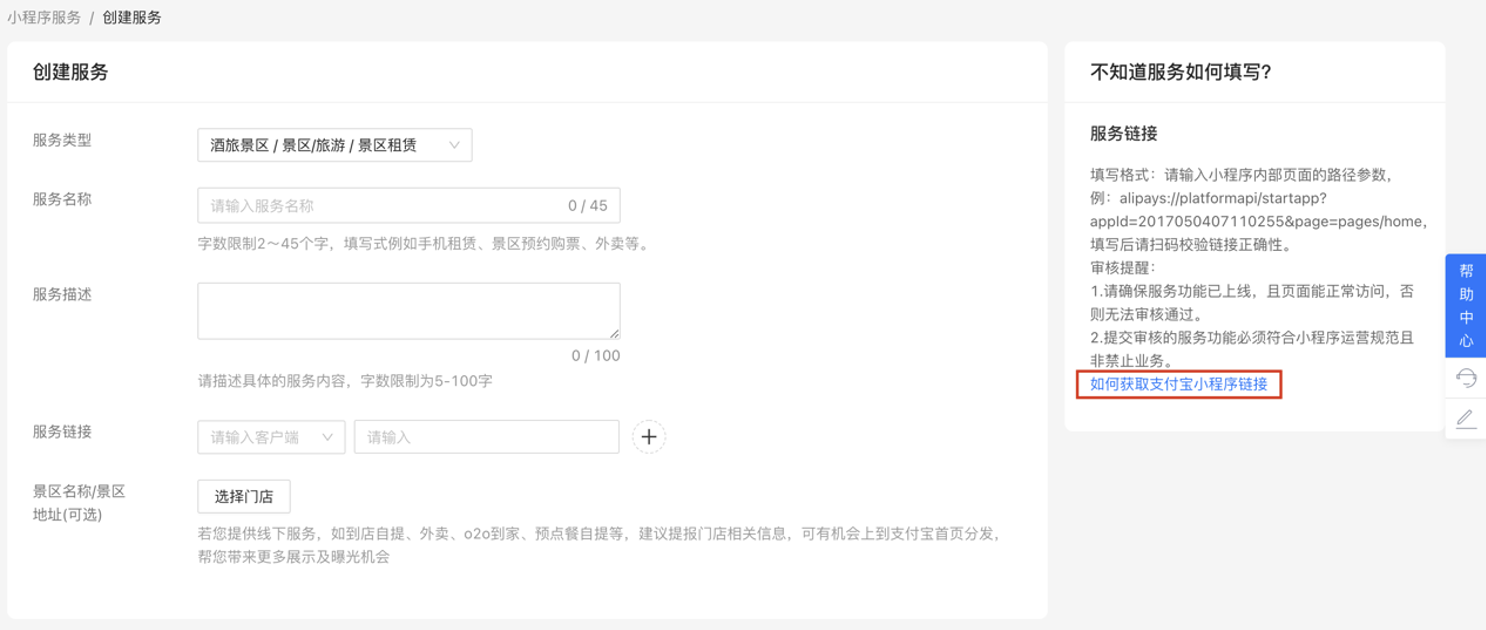1486x630 pixels.
Task: Click the 0 / 100 character counter
Action: pyautogui.click(x=596, y=355)
